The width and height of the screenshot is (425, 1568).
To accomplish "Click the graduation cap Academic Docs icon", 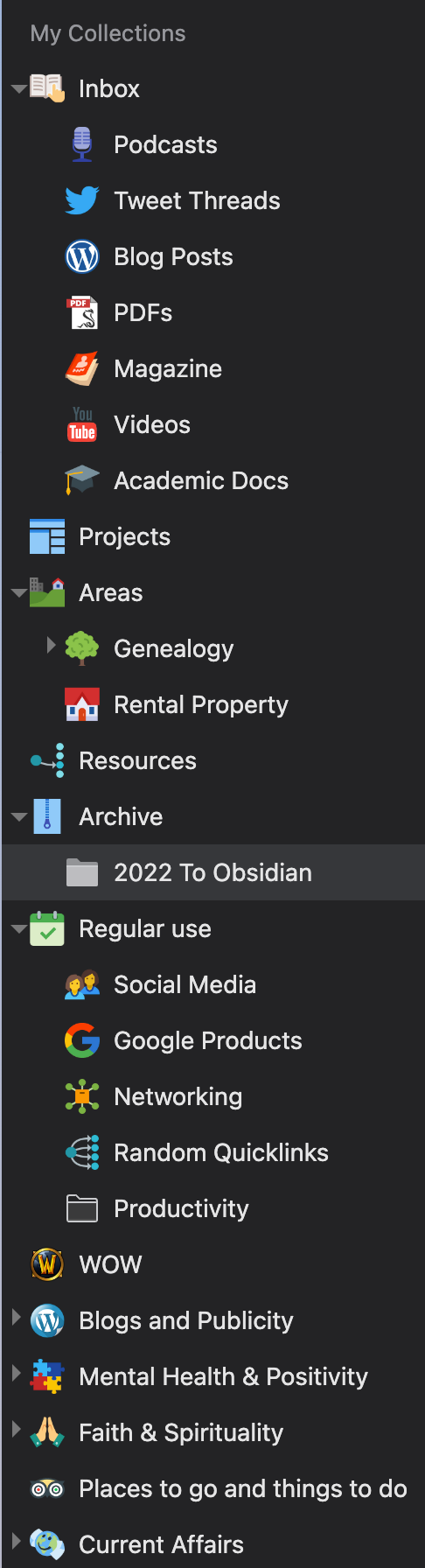I will tap(82, 480).
